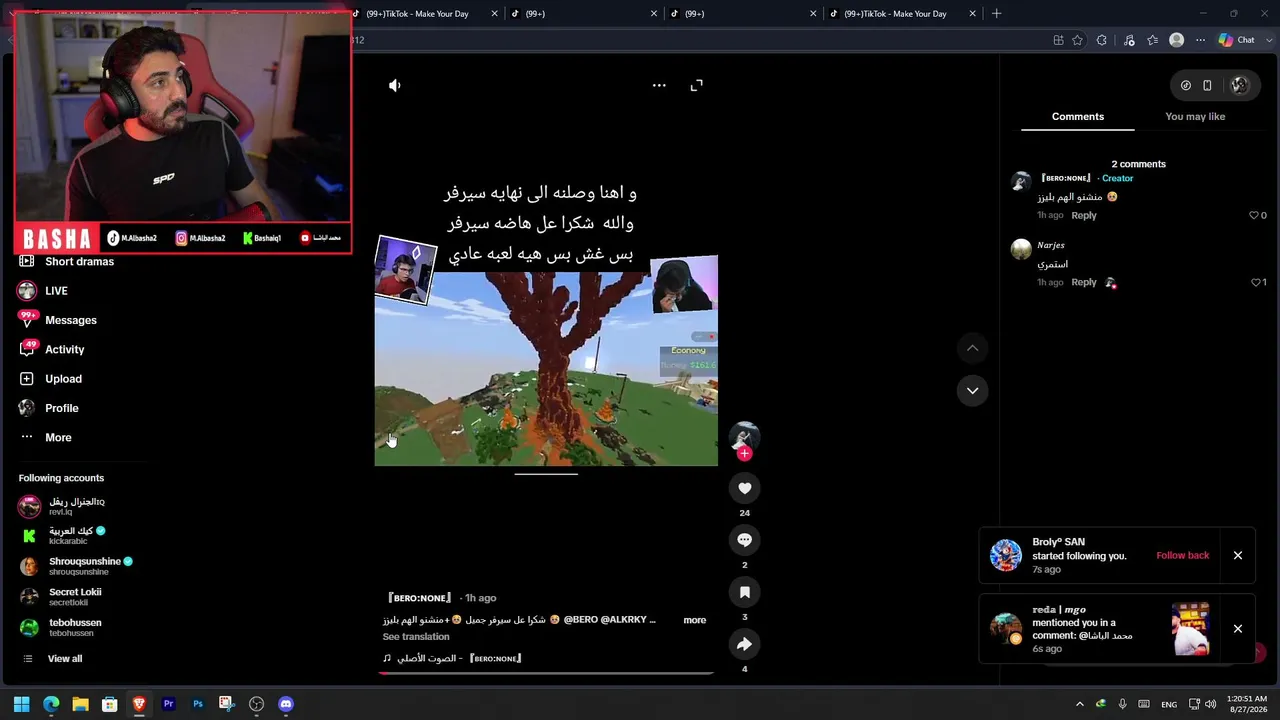The width and height of the screenshot is (1280, 720).
Task: Launch Adobe Photoshop from the taskbar
Action: [x=198, y=704]
